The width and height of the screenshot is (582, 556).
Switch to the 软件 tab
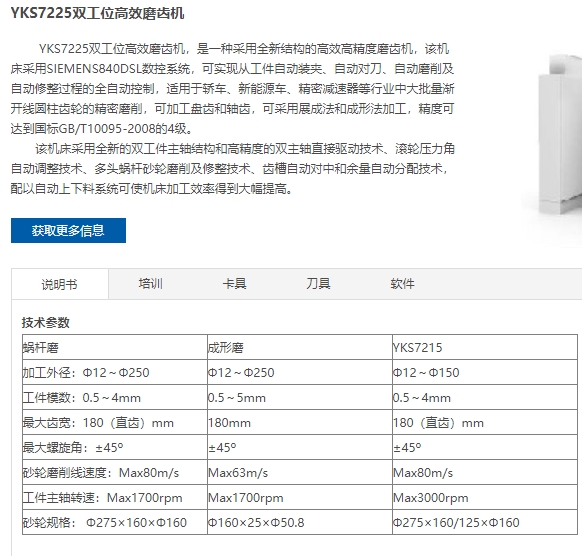click(402, 284)
